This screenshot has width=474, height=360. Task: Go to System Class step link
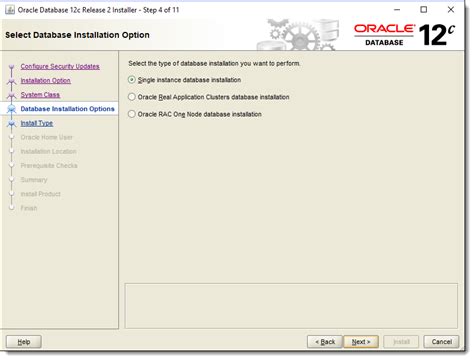[x=40, y=95]
